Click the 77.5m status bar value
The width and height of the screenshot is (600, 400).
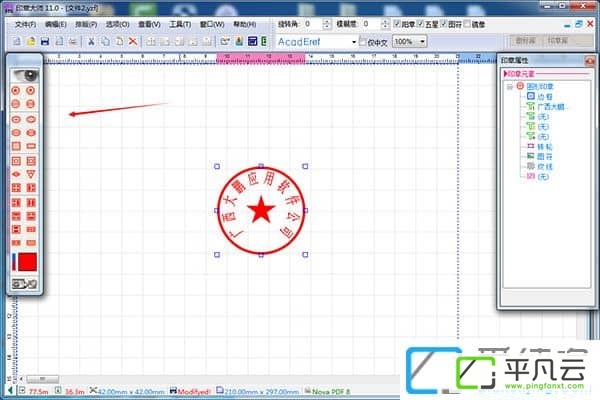(39, 392)
